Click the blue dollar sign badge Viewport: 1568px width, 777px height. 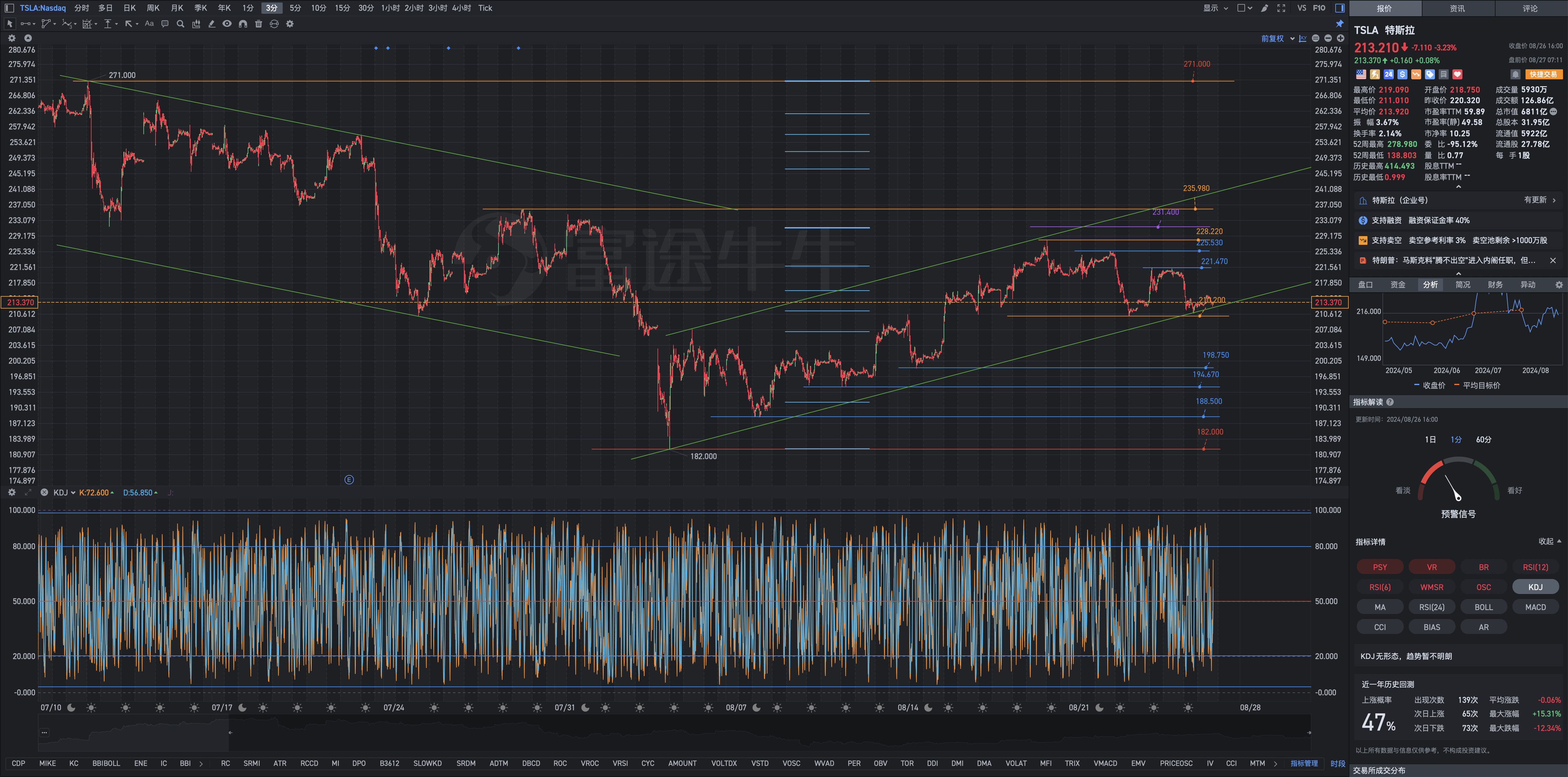1402,74
